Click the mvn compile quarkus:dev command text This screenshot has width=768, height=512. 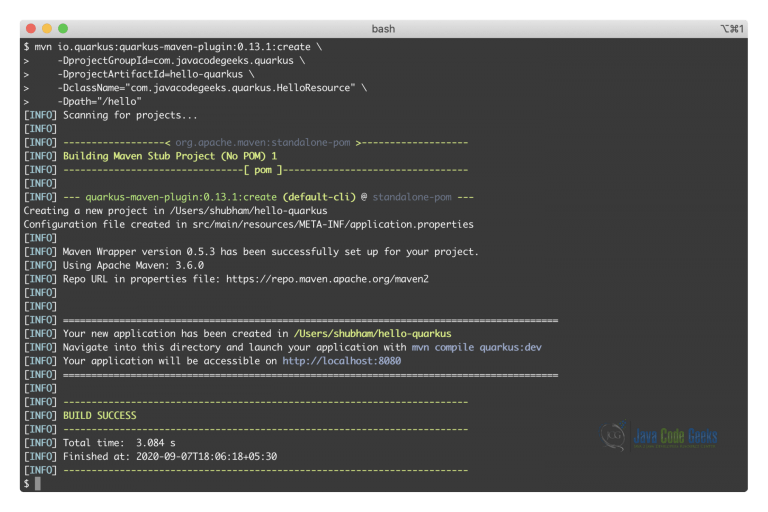point(477,347)
